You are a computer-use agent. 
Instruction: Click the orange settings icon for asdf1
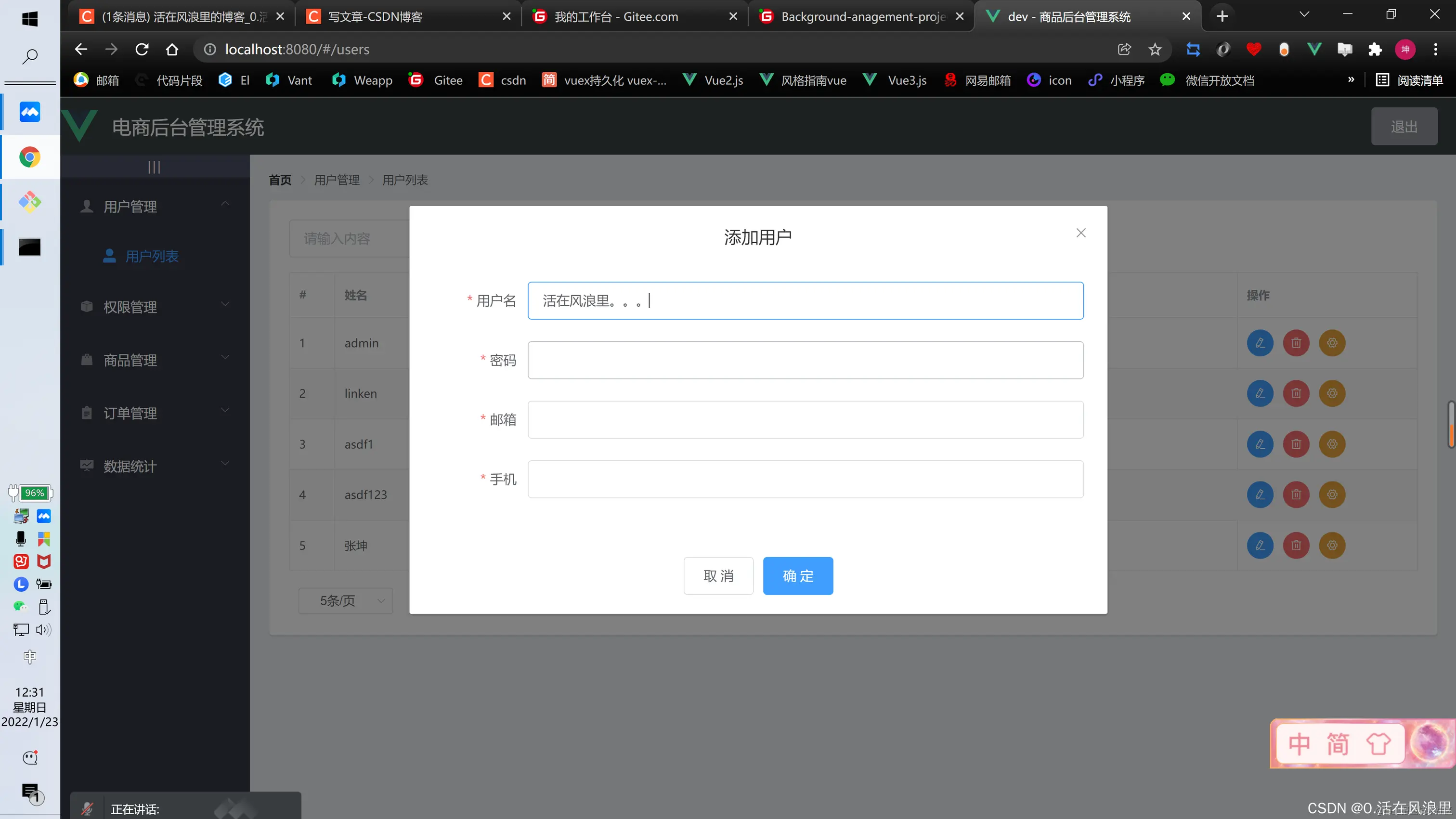pos(1332,444)
